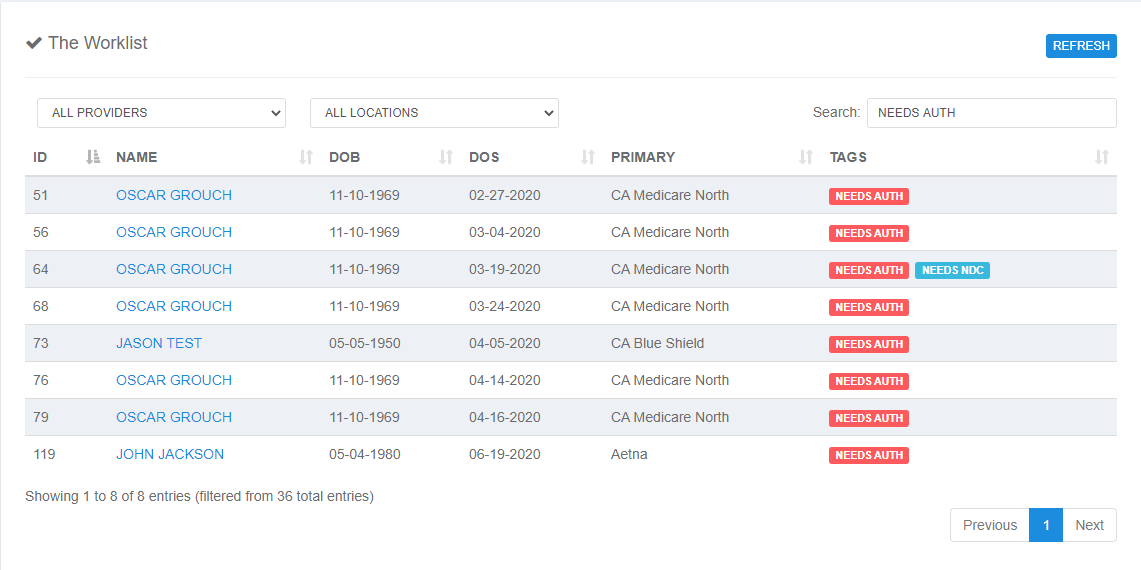
Task: Sort by TAGS column sort icon
Action: coord(1102,157)
